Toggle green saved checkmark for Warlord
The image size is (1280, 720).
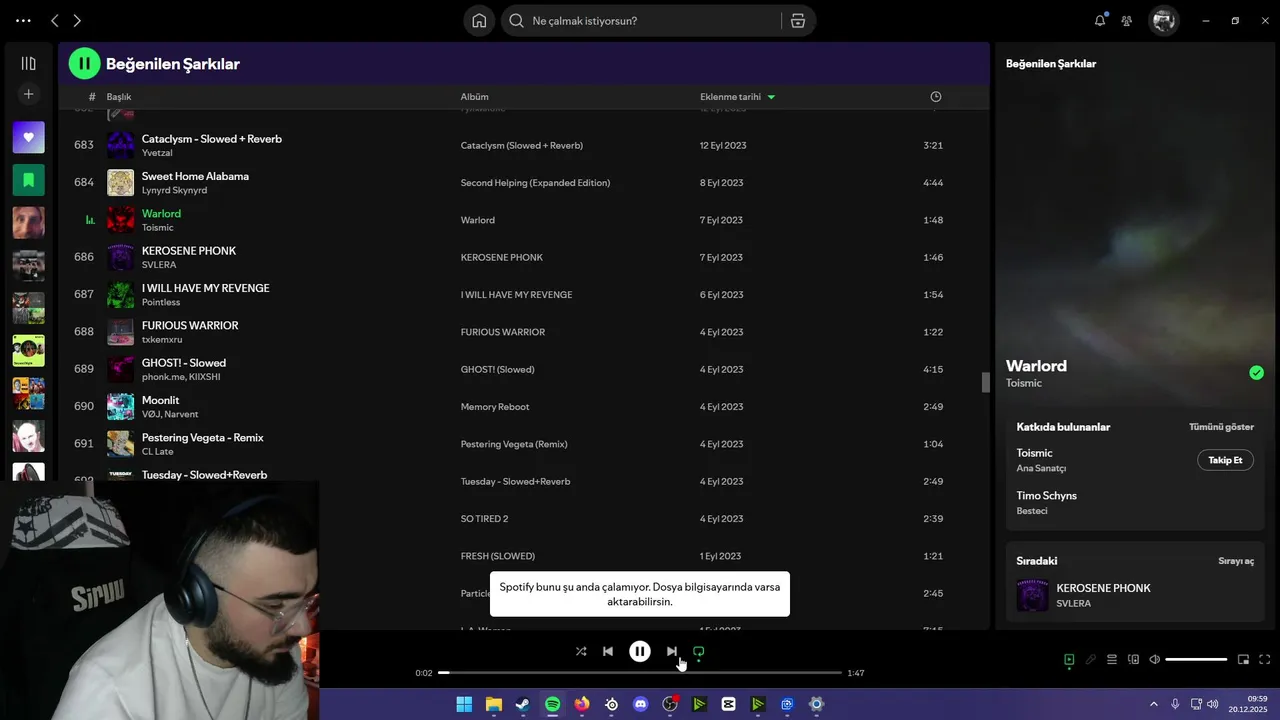point(1256,373)
